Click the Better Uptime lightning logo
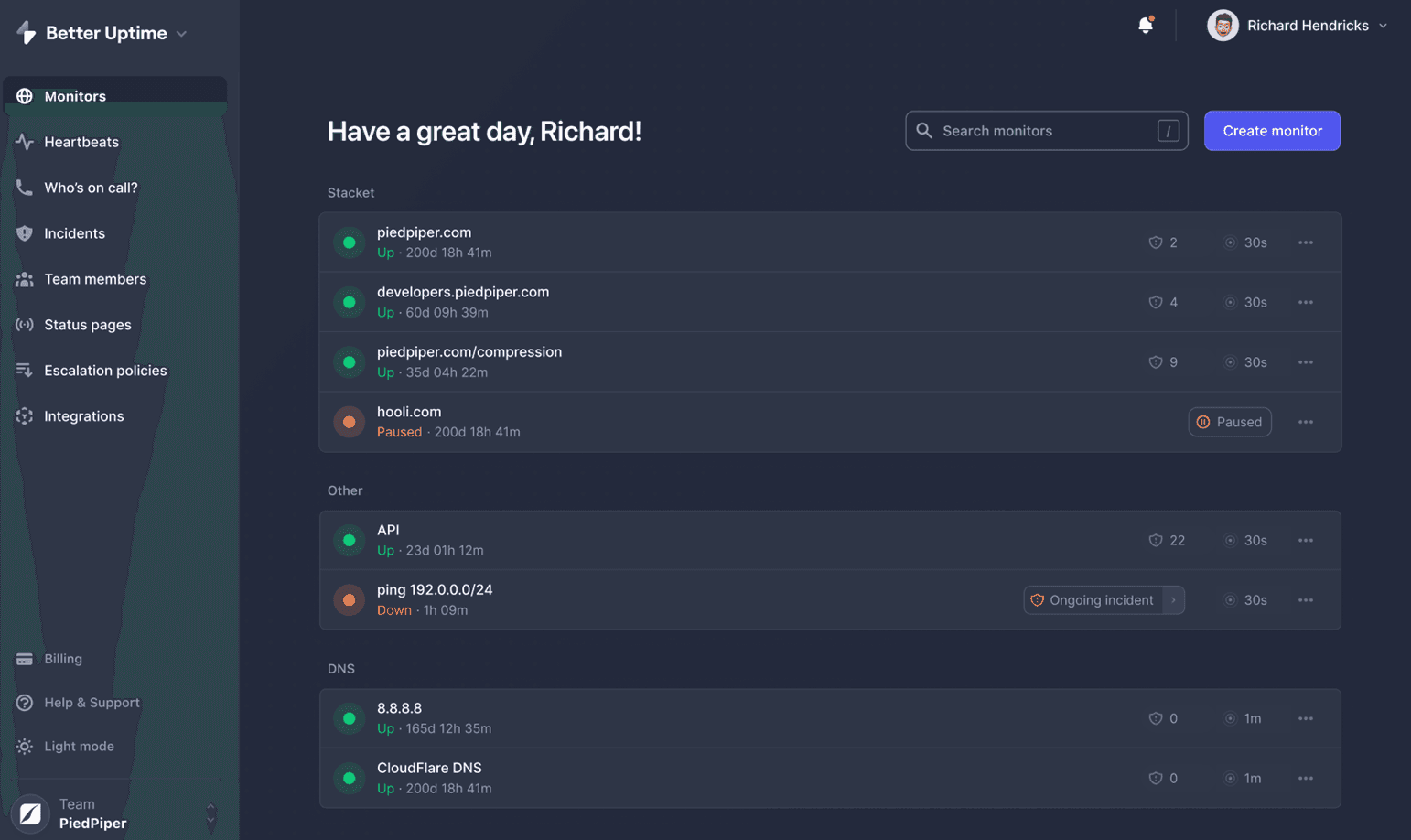1411x840 pixels. [x=27, y=33]
